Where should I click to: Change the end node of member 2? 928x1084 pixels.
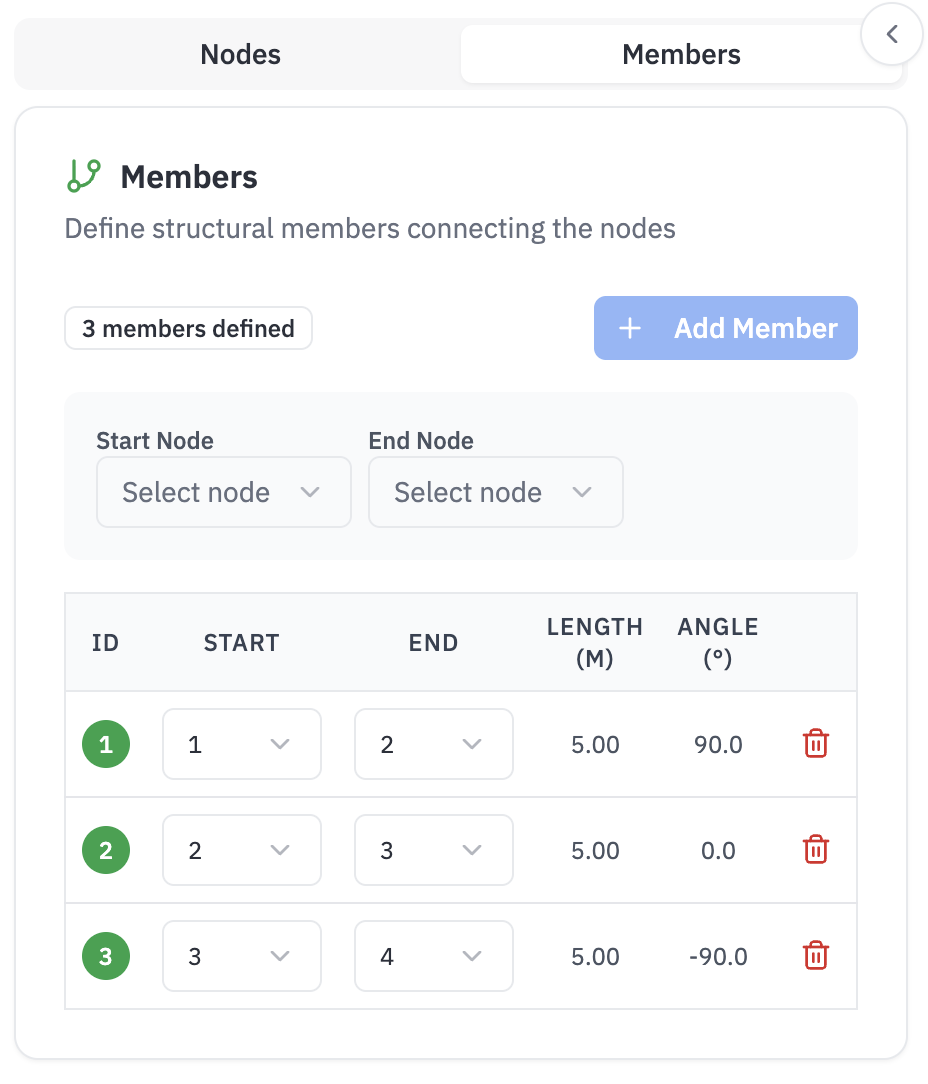click(433, 850)
